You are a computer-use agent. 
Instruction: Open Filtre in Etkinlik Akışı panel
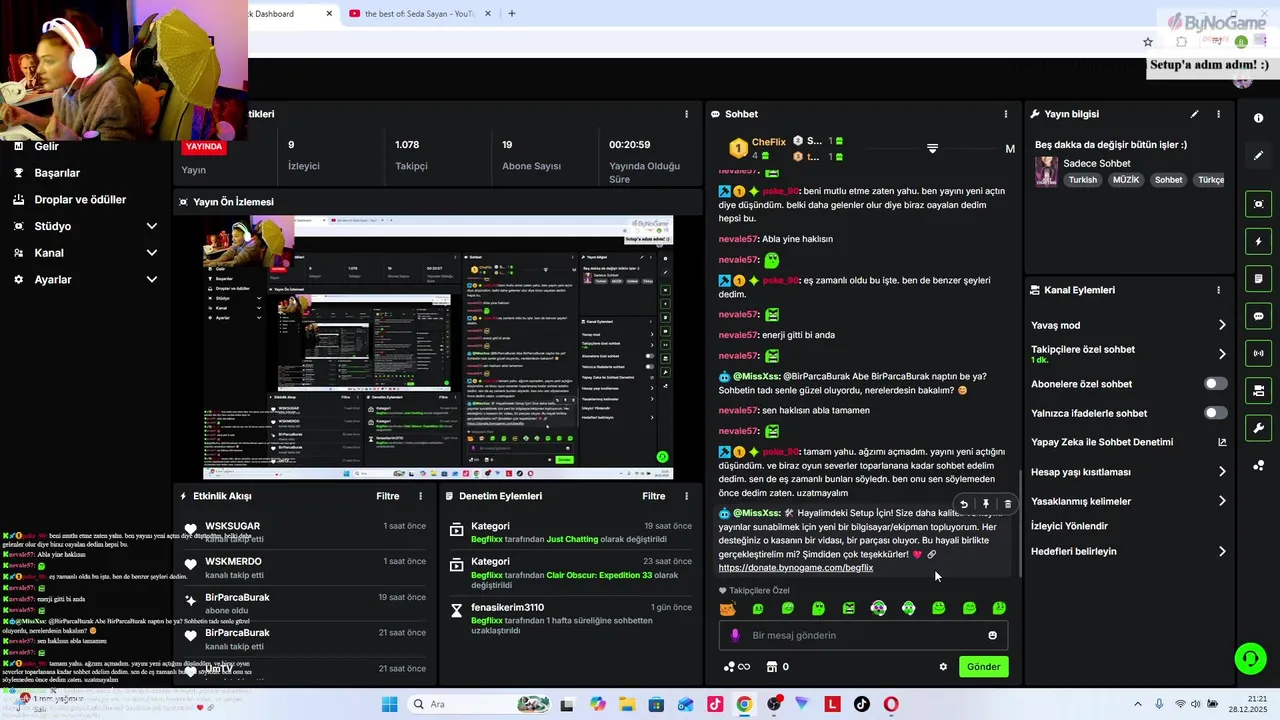point(388,496)
